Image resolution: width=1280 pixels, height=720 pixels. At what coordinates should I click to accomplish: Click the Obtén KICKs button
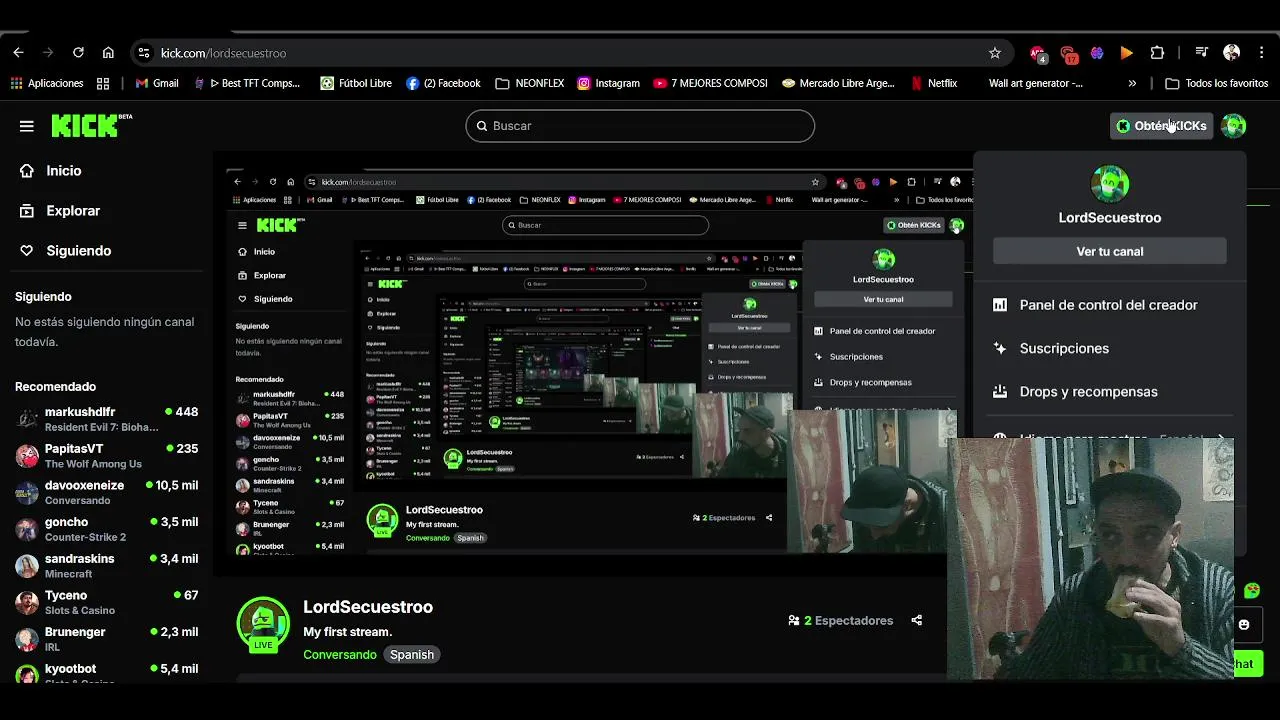point(1161,126)
